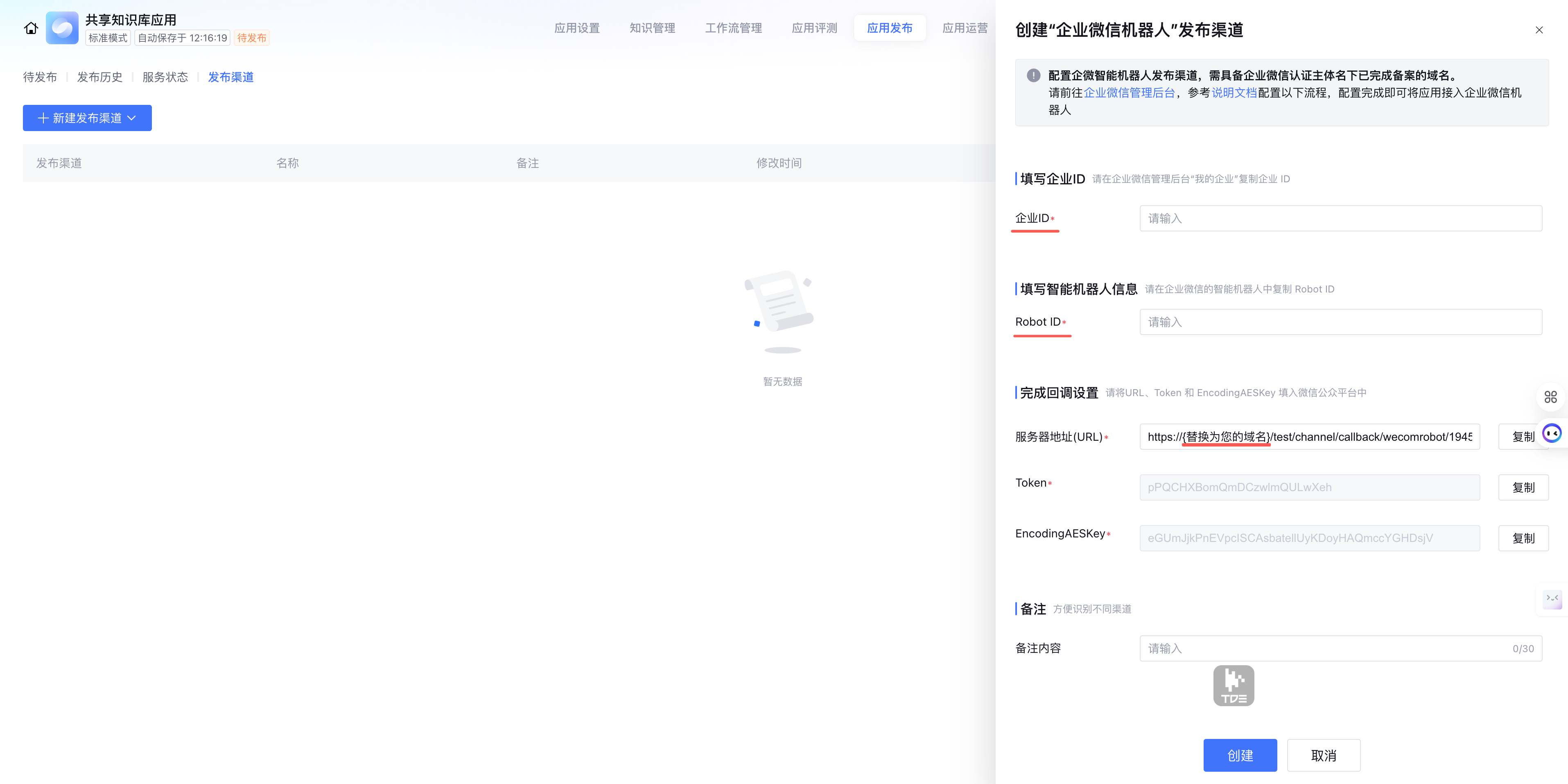Open the four-circle grid floating widget
Screen dimensions: 1568x784
pos(1550,397)
